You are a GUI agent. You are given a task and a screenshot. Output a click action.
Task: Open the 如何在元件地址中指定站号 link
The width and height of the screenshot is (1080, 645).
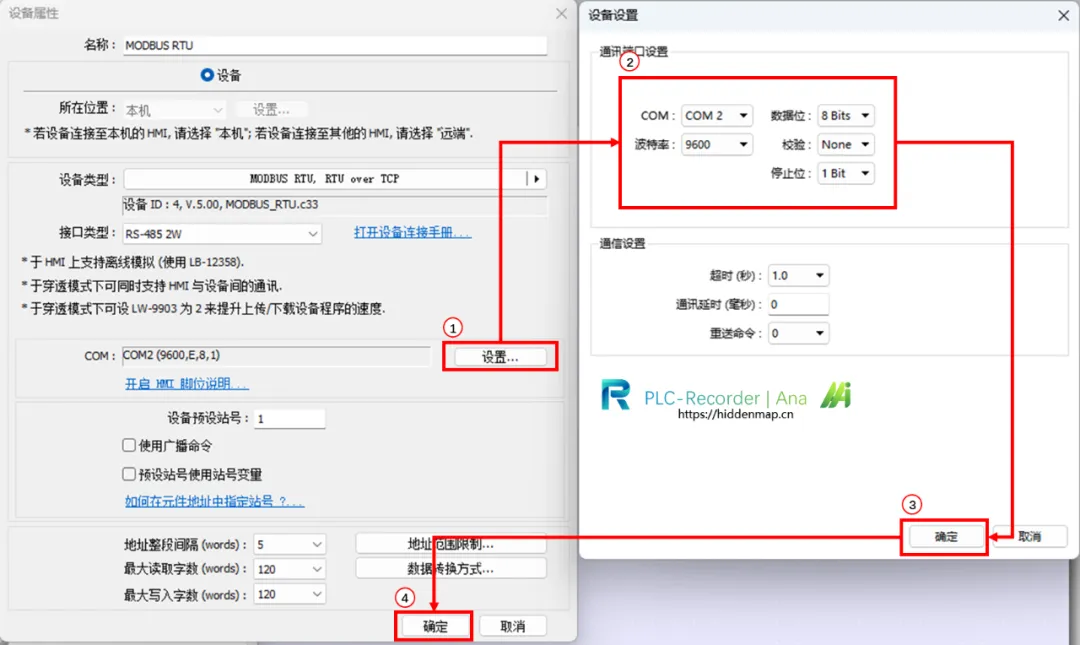tap(214, 501)
